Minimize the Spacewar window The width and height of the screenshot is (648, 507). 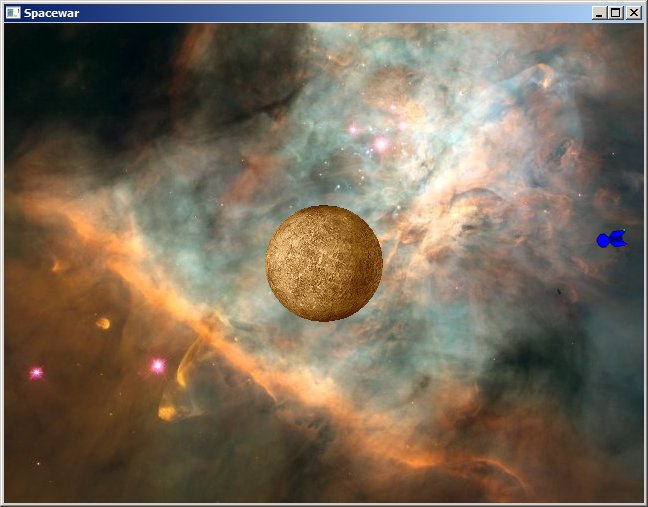coord(599,13)
